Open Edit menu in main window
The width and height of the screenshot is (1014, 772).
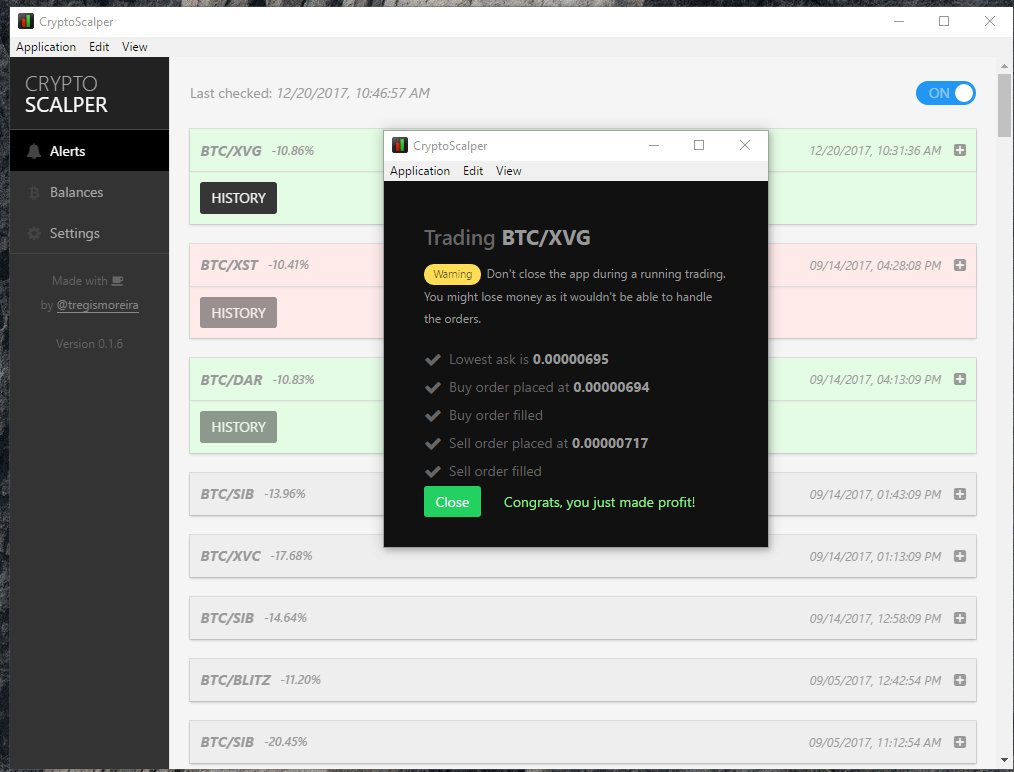(x=99, y=47)
